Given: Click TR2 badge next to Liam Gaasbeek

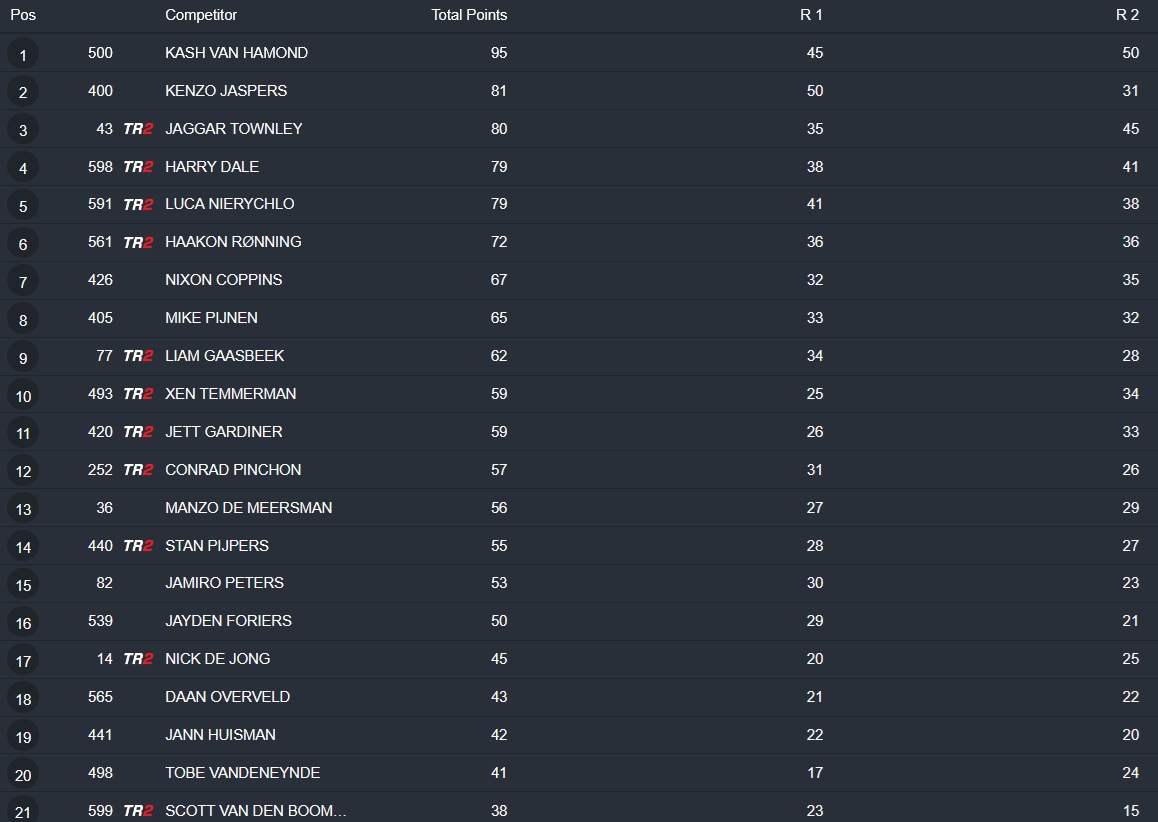Looking at the screenshot, I should click(x=138, y=356).
